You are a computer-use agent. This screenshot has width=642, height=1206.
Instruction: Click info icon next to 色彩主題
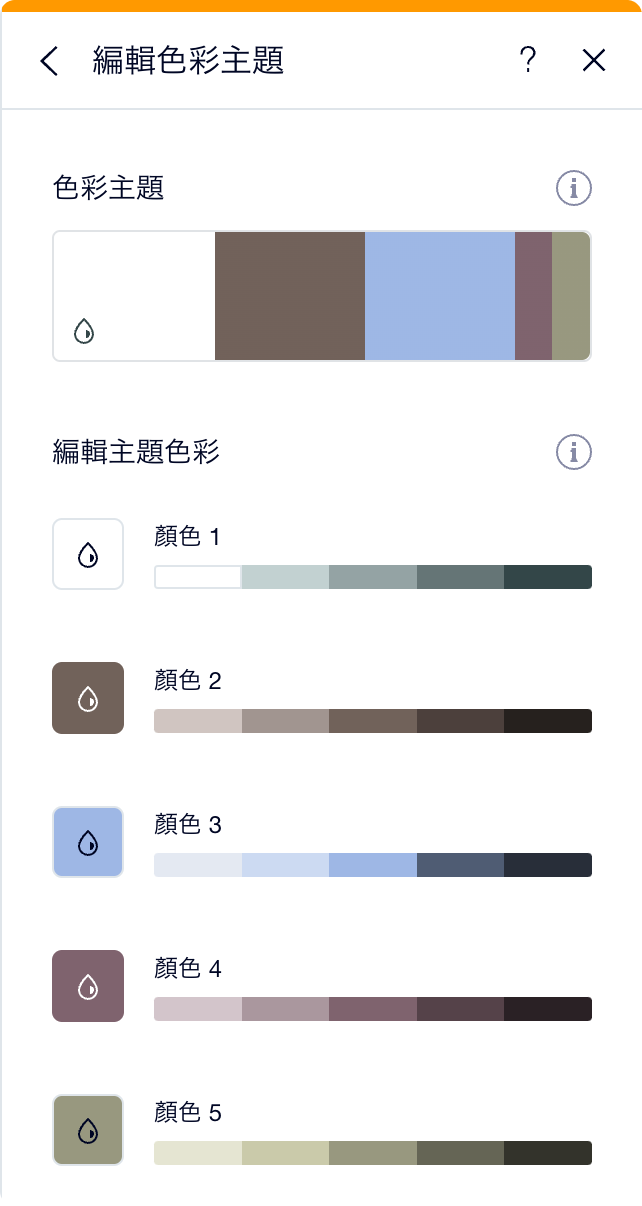(x=574, y=188)
